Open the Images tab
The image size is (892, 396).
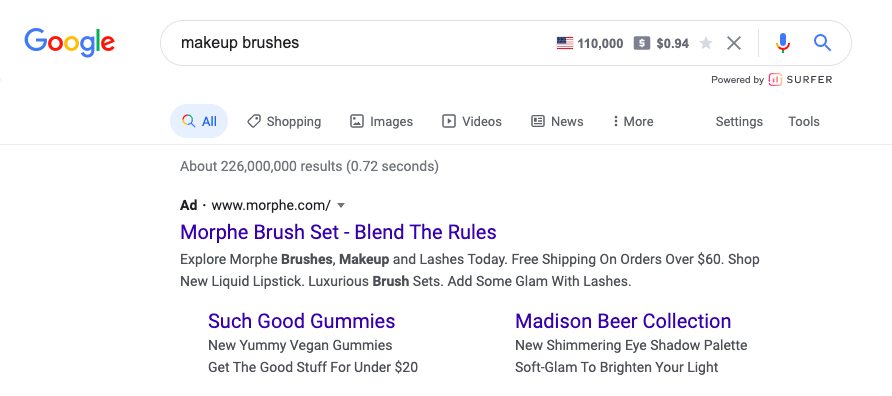pyautogui.click(x=381, y=121)
